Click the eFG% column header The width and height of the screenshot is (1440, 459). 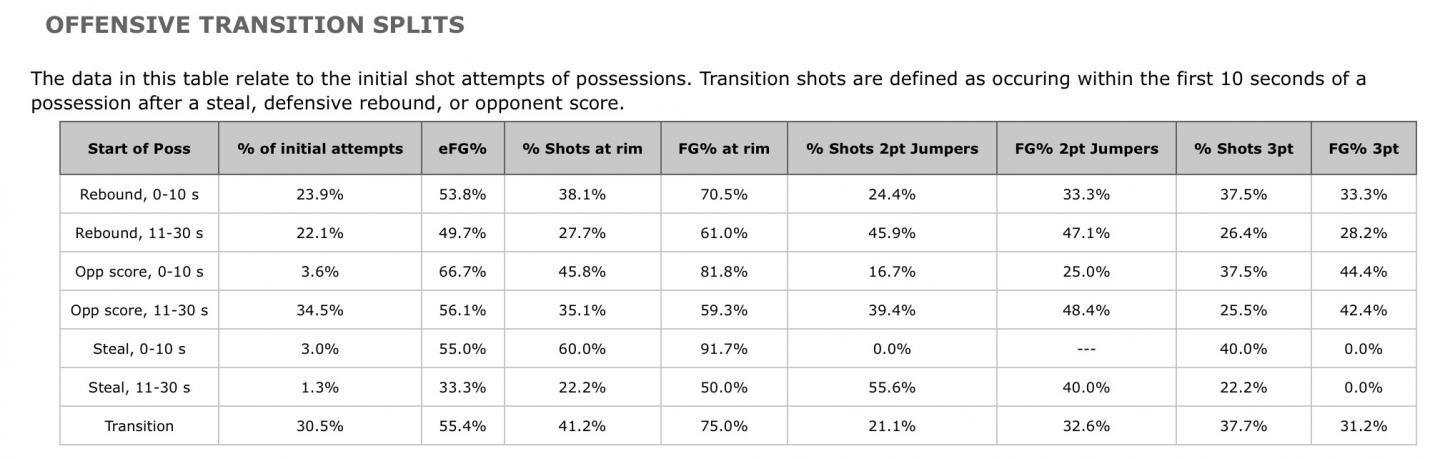tap(462, 149)
